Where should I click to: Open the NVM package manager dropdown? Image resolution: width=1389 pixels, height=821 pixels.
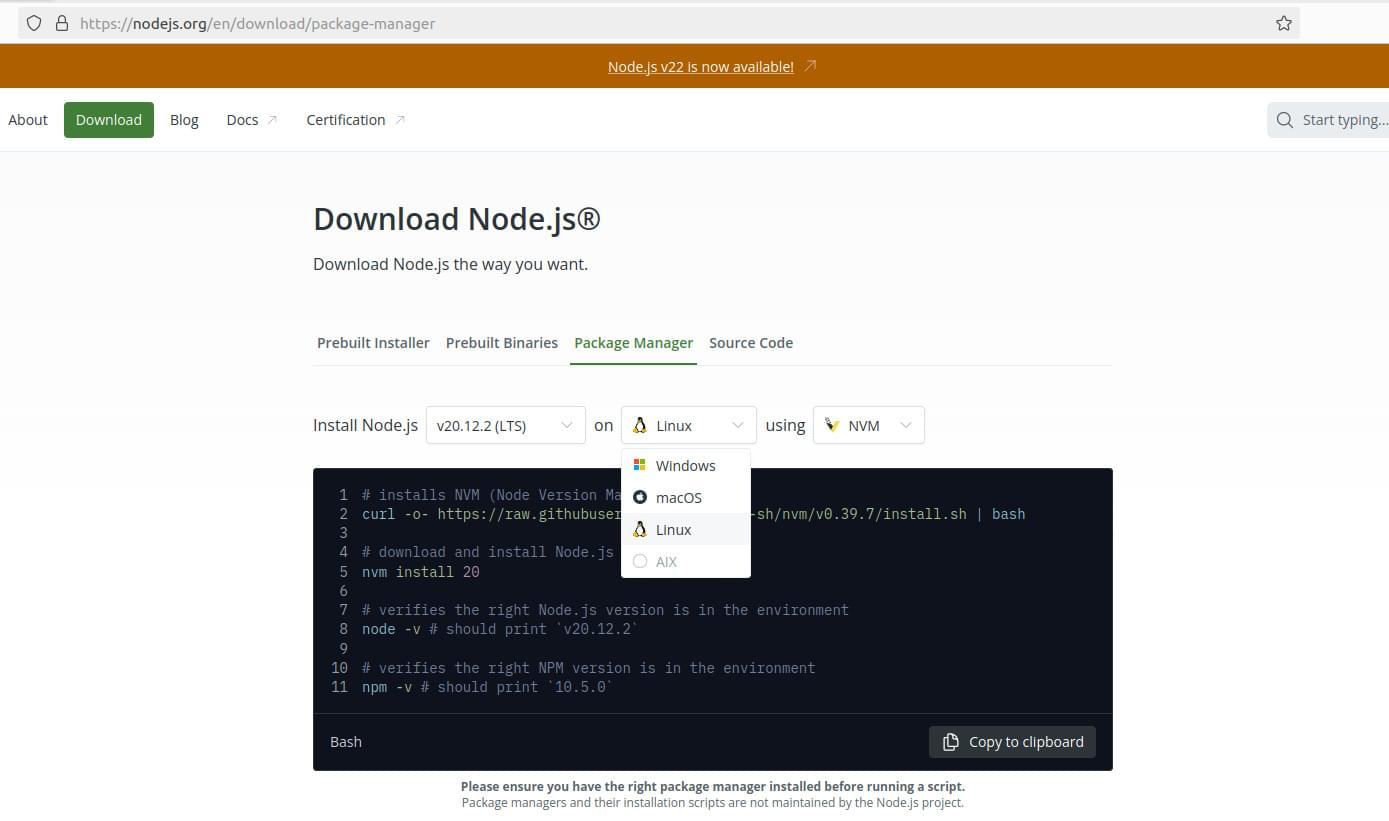[x=869, y=425]
